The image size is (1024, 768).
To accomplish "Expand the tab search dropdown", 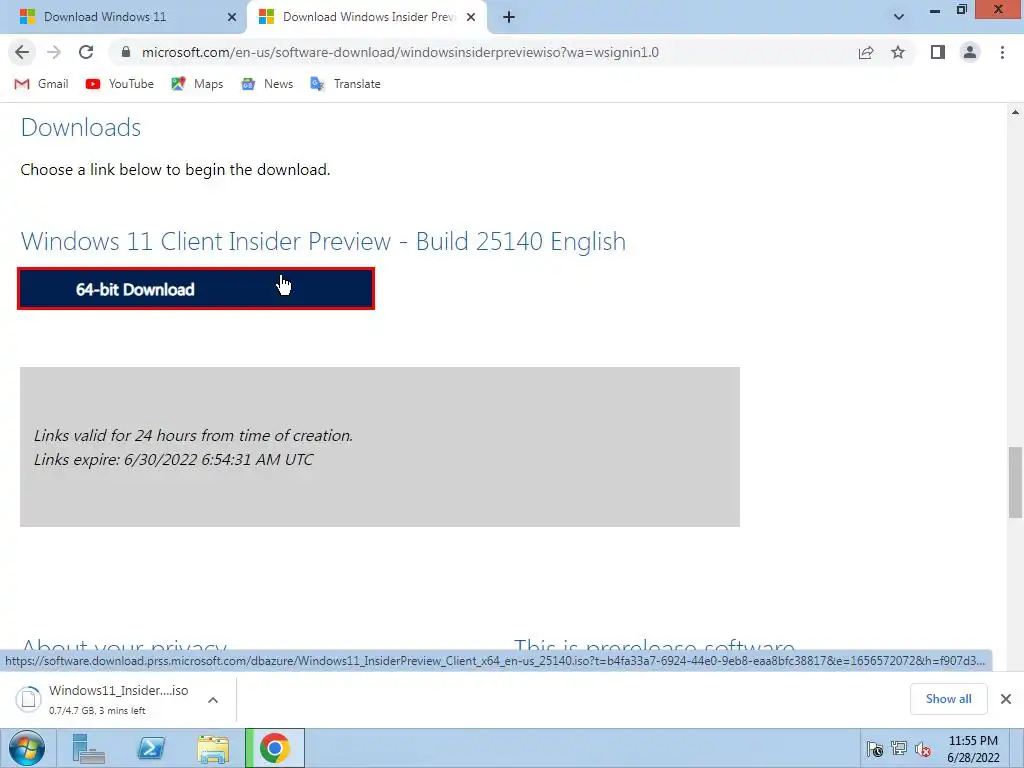I will [x=899, y=17].
